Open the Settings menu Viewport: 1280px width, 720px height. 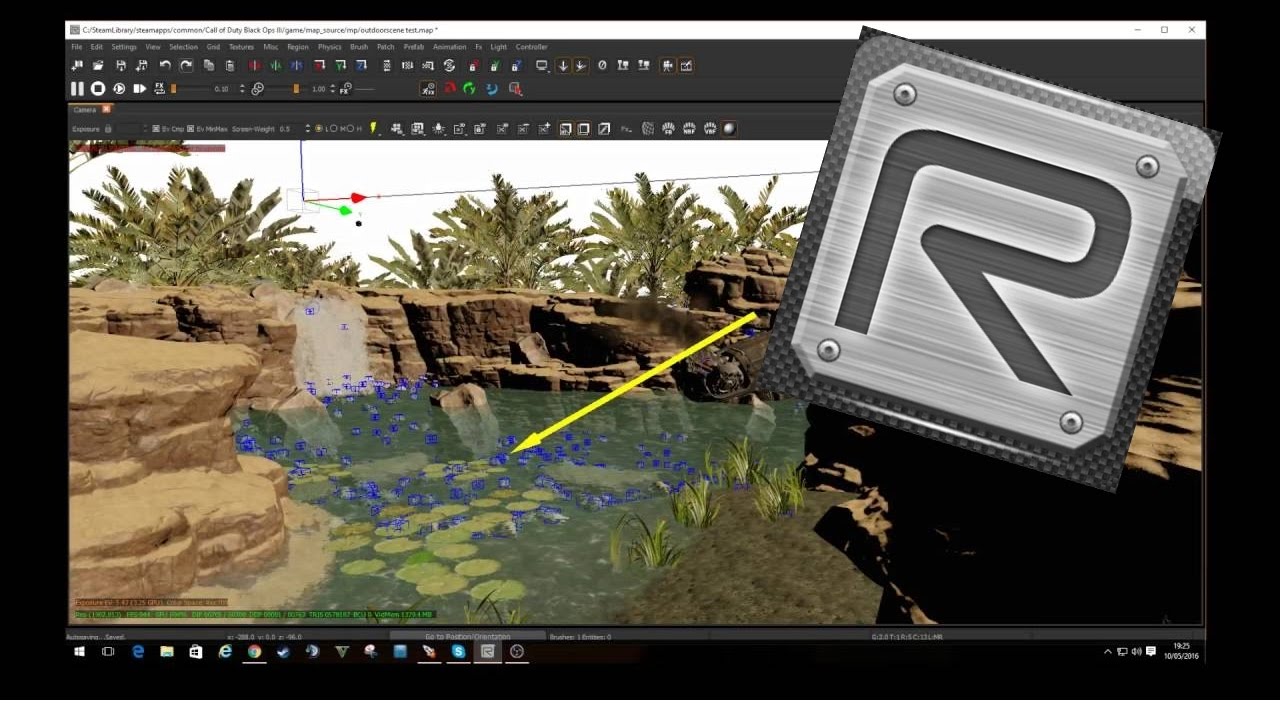[124, 47]
